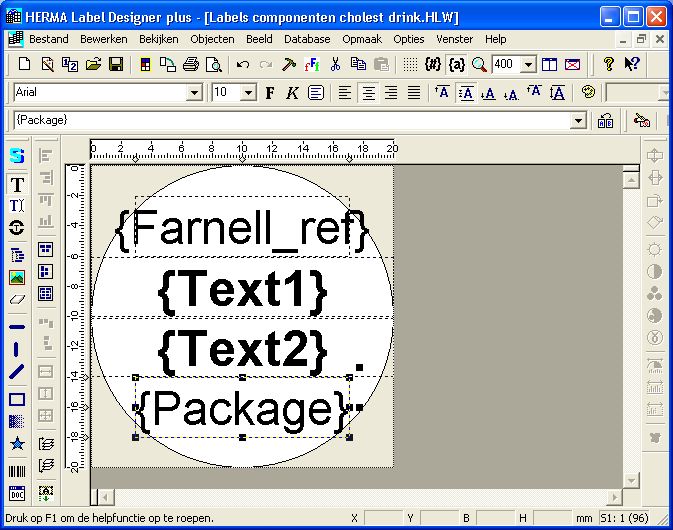
Task: Click the Save diskette icon
Action: [116, 65]
